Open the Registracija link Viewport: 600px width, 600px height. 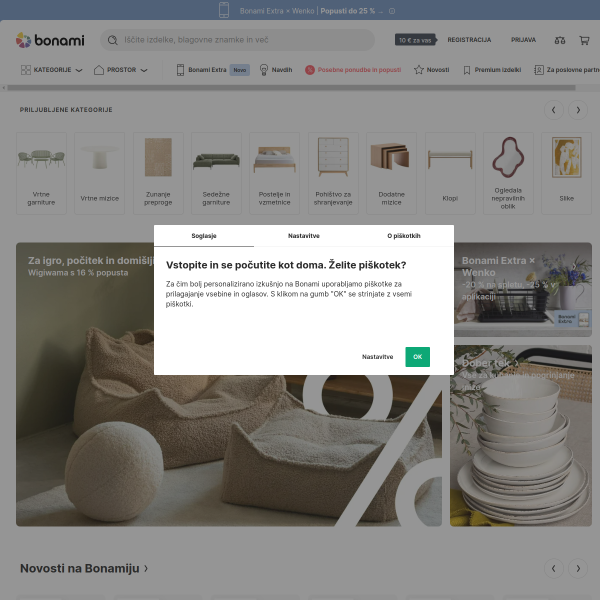tap(469, 40)
